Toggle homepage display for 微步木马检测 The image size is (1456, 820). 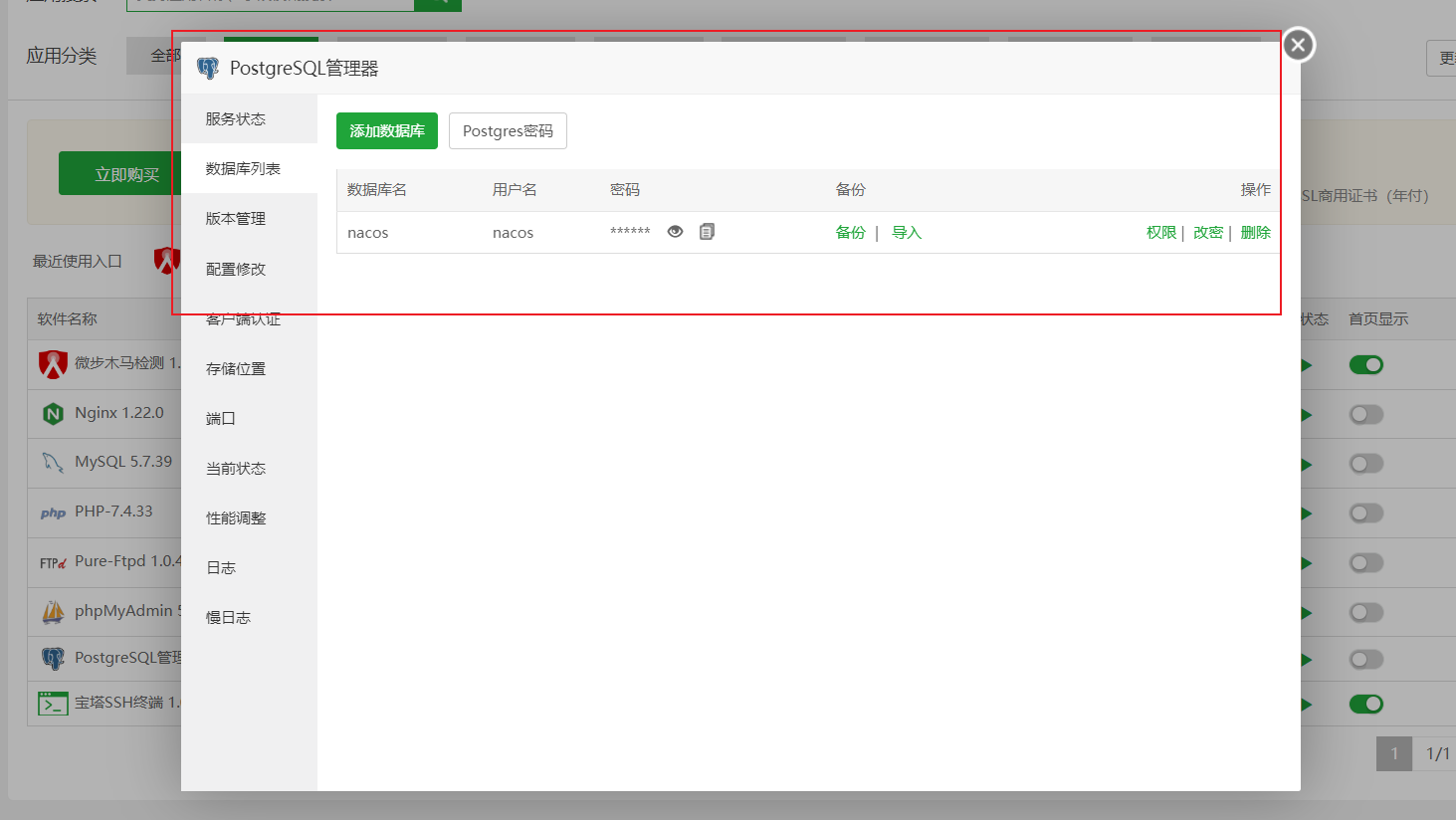point(1366,365)
